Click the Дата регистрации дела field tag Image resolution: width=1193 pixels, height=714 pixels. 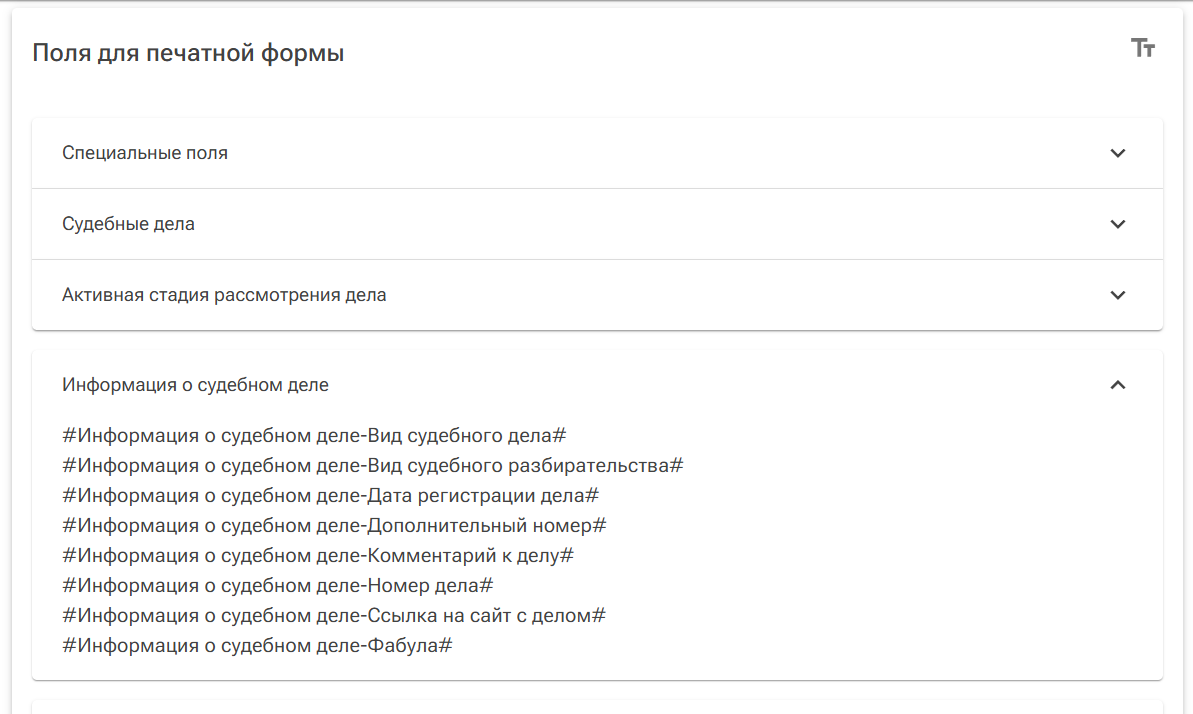[x=330, y=496]
